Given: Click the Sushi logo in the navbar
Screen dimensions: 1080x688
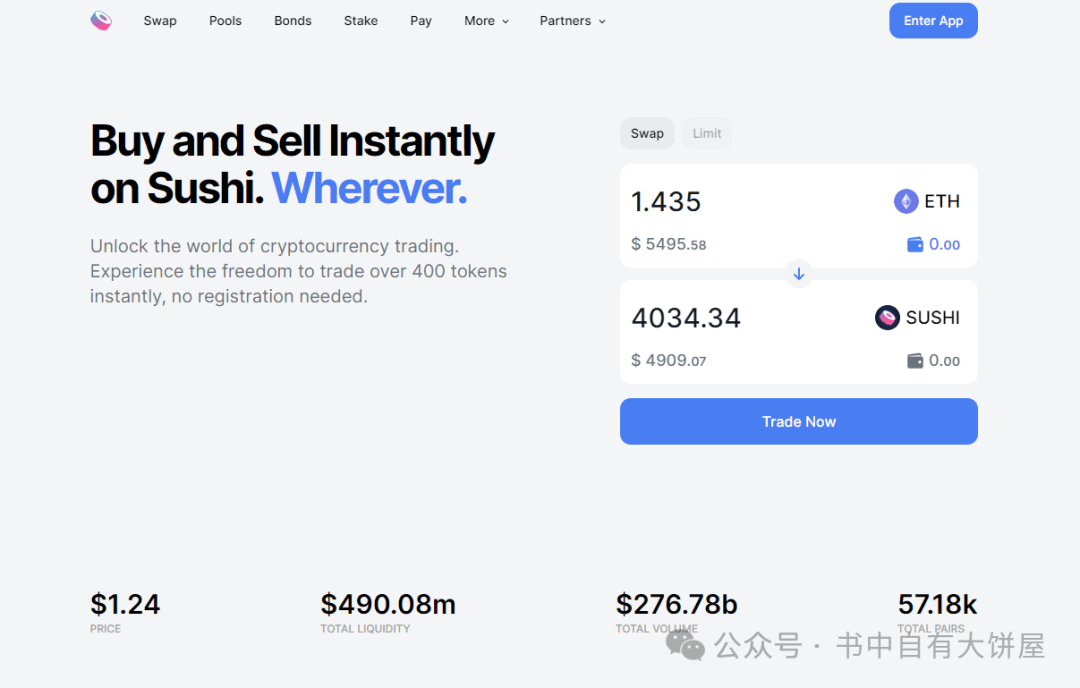Looking at the screenshot, I should 101,21.
